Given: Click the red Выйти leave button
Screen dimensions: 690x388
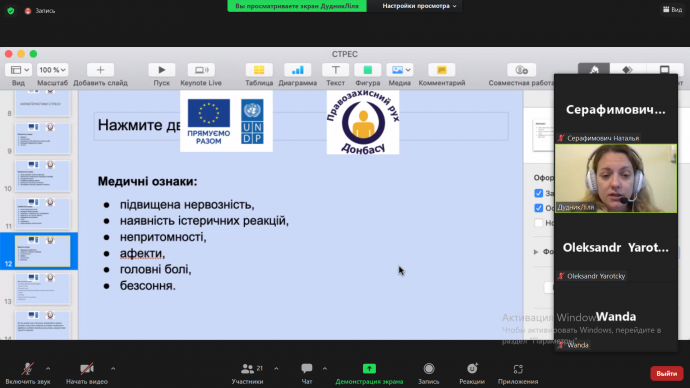Looking at the screenshot, I should (667, 373).
